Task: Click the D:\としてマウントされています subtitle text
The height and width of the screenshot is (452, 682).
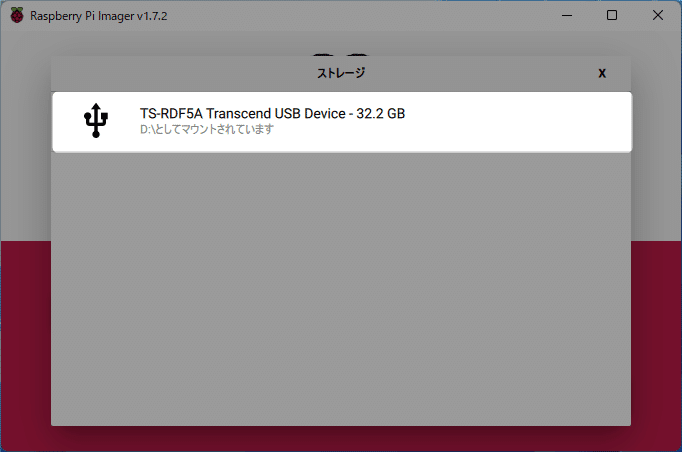Action: pyautogui.click(x=207, y=129)
